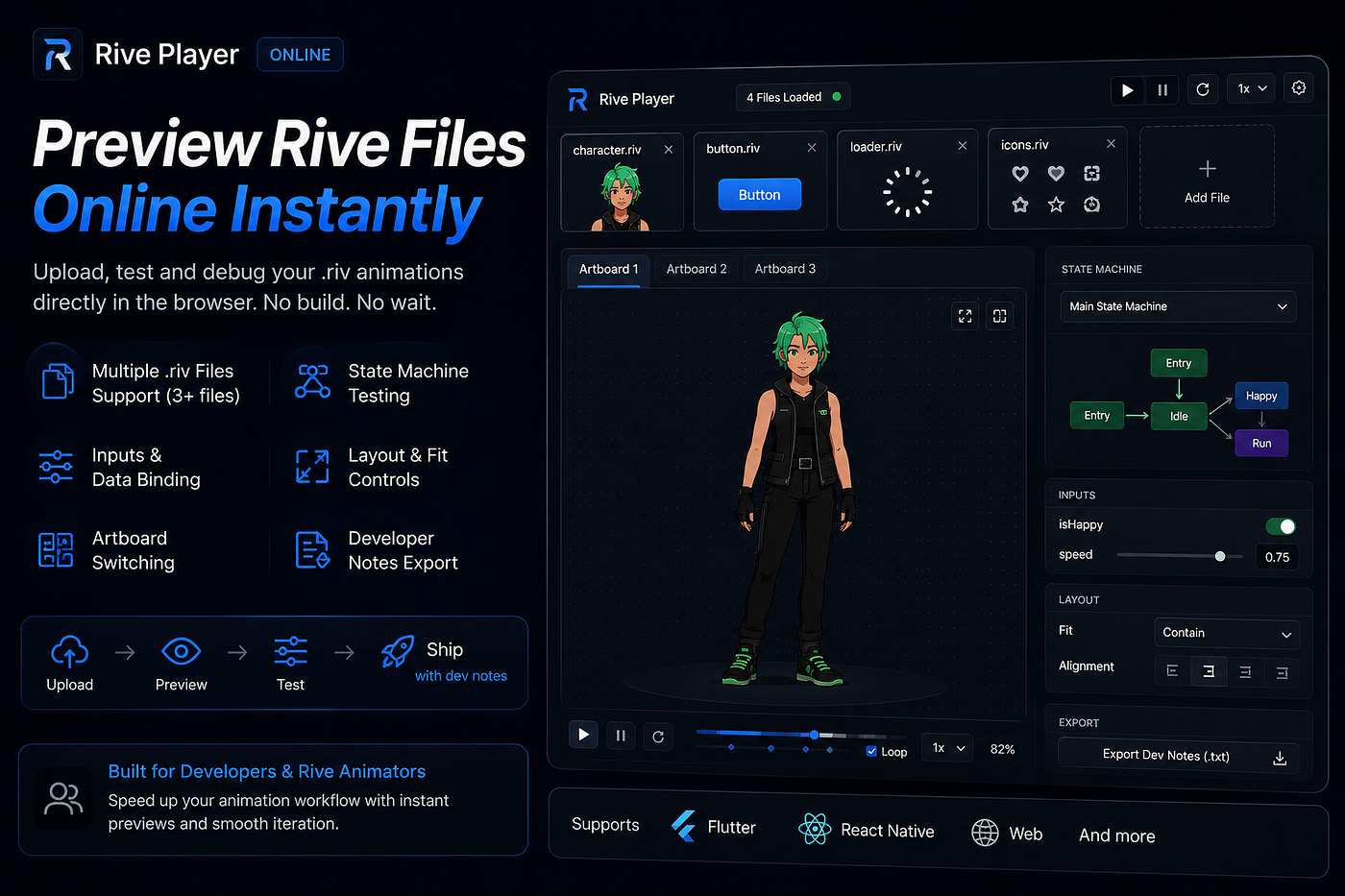Click the Layout & Fit Controls icon
This screenshot has height=896, width=1345.
pos(312,466)
